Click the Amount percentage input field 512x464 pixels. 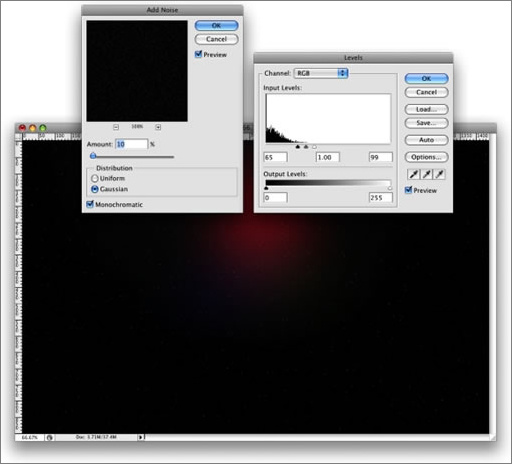click(x=131, y=144)
